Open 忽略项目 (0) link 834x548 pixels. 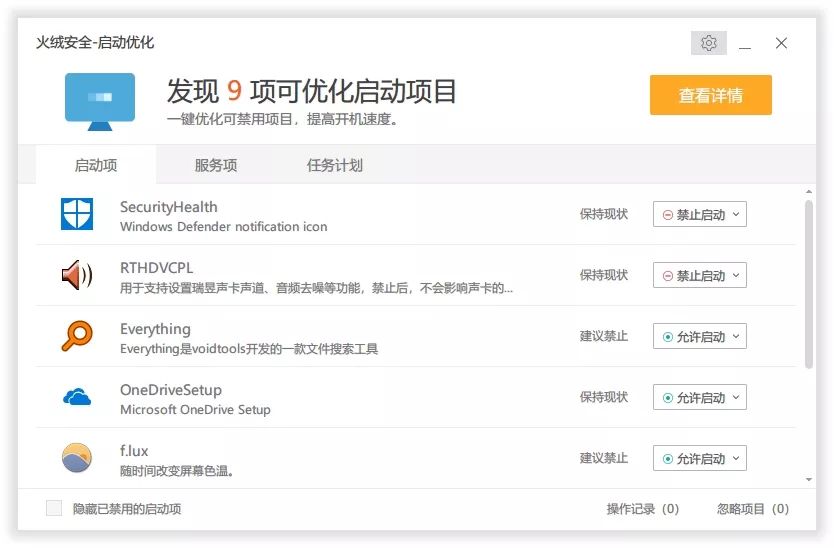[753, 509]
